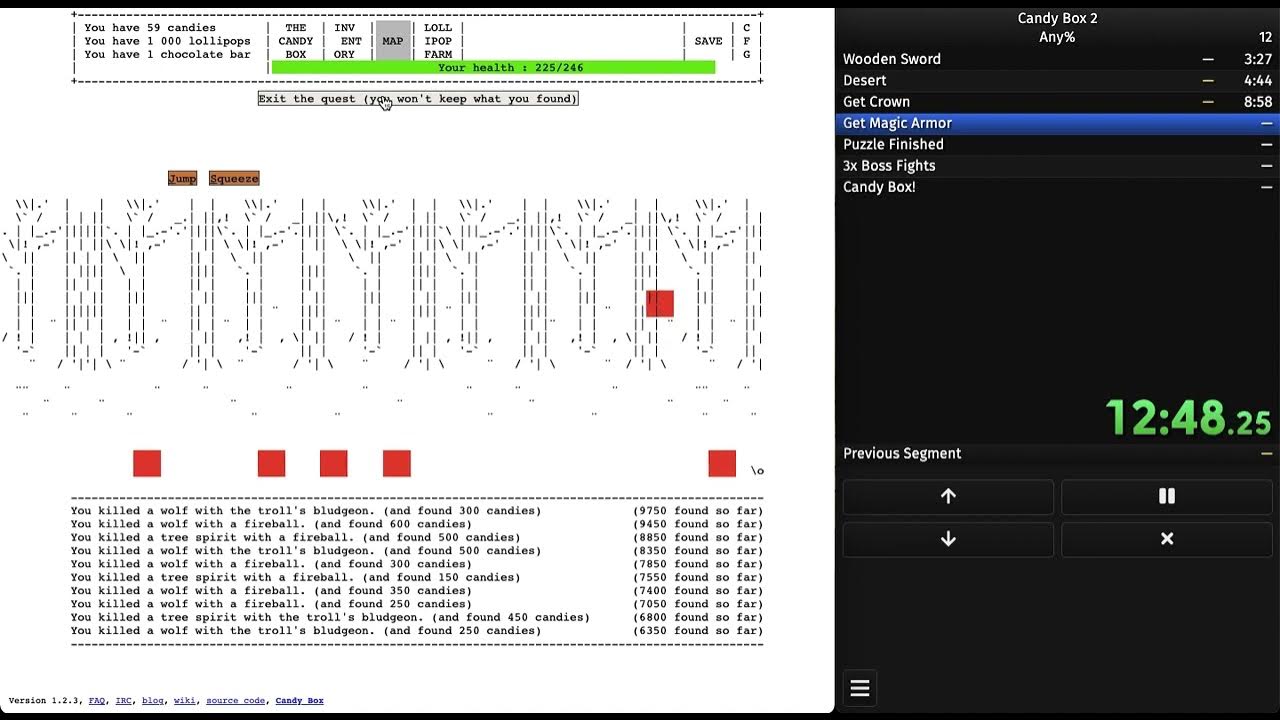The image size is (1280, 720).
Task: Click the attempt count 12
Action: (1265, 37)
